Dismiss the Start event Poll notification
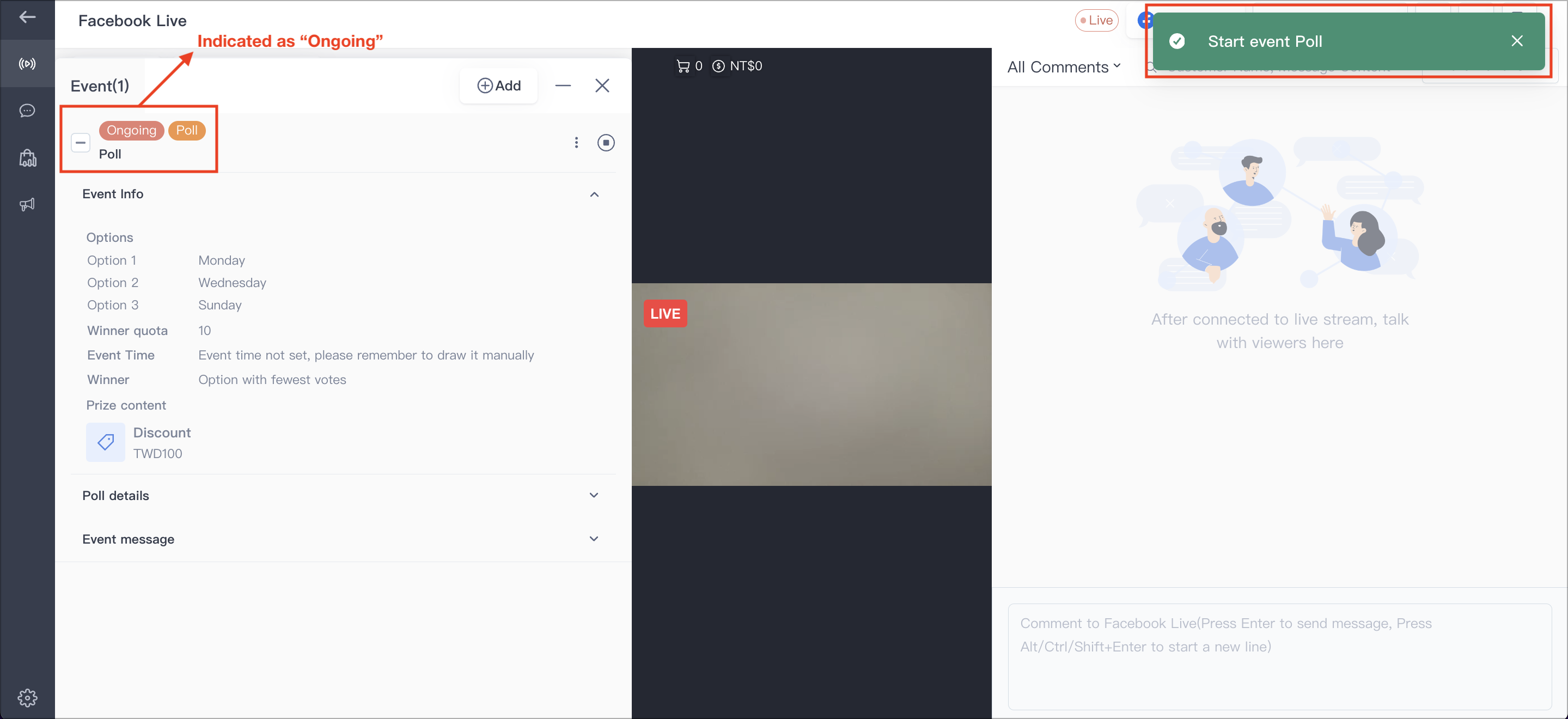The width and height of the screenshot is (1568, 719). click(1517, 41)
